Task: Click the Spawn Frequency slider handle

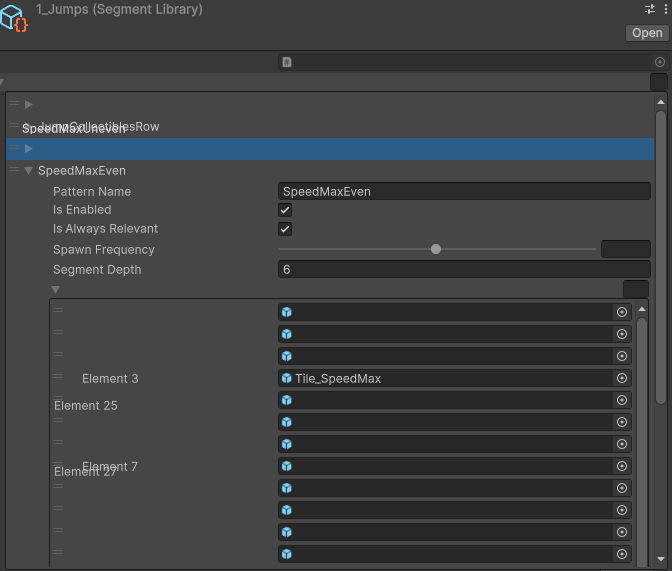Action: pyautogui.click(x=436, y=249)
